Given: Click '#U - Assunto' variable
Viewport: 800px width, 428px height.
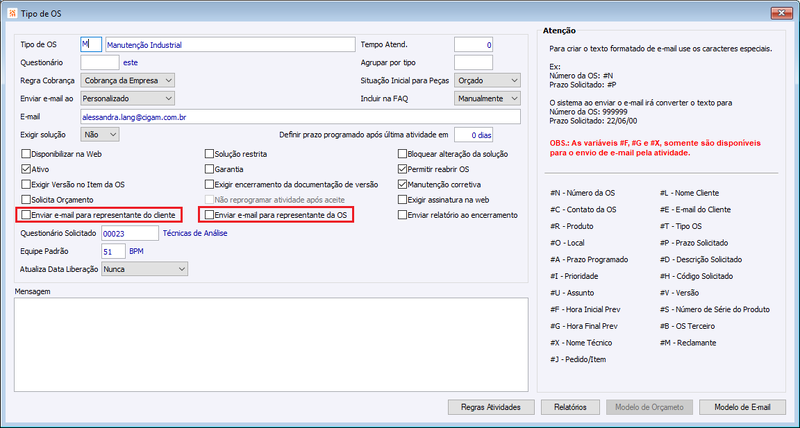Looking at the screenshot, I should (572, 293).
